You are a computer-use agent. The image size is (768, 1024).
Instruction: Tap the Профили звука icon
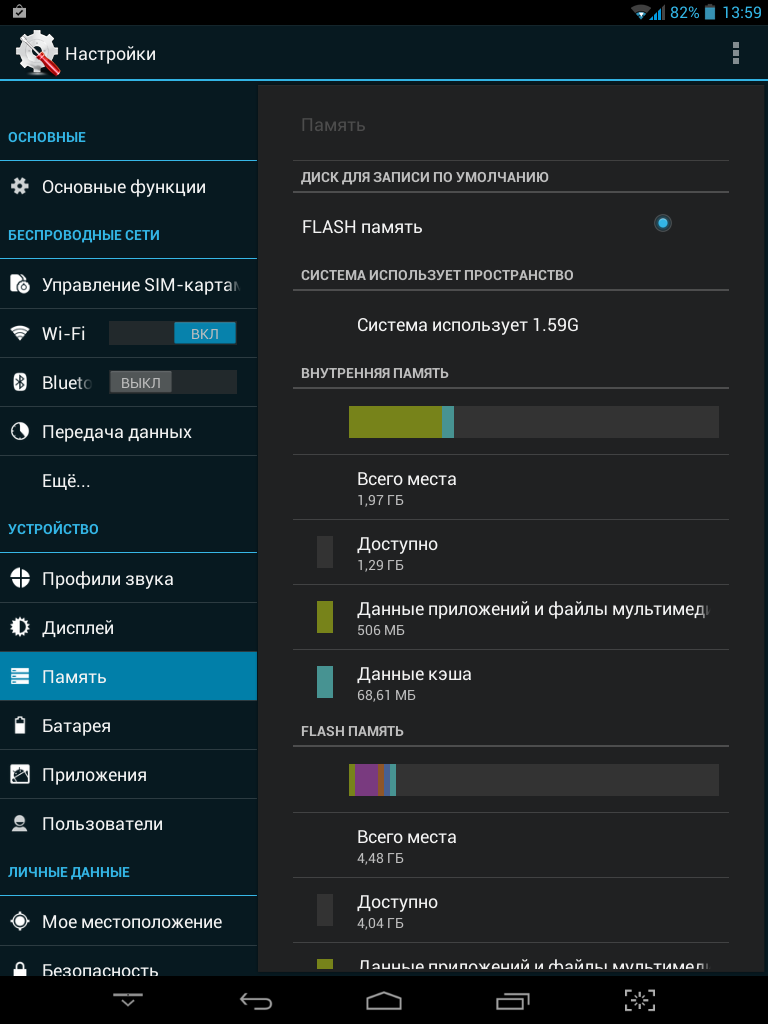(x=20, y=579)
